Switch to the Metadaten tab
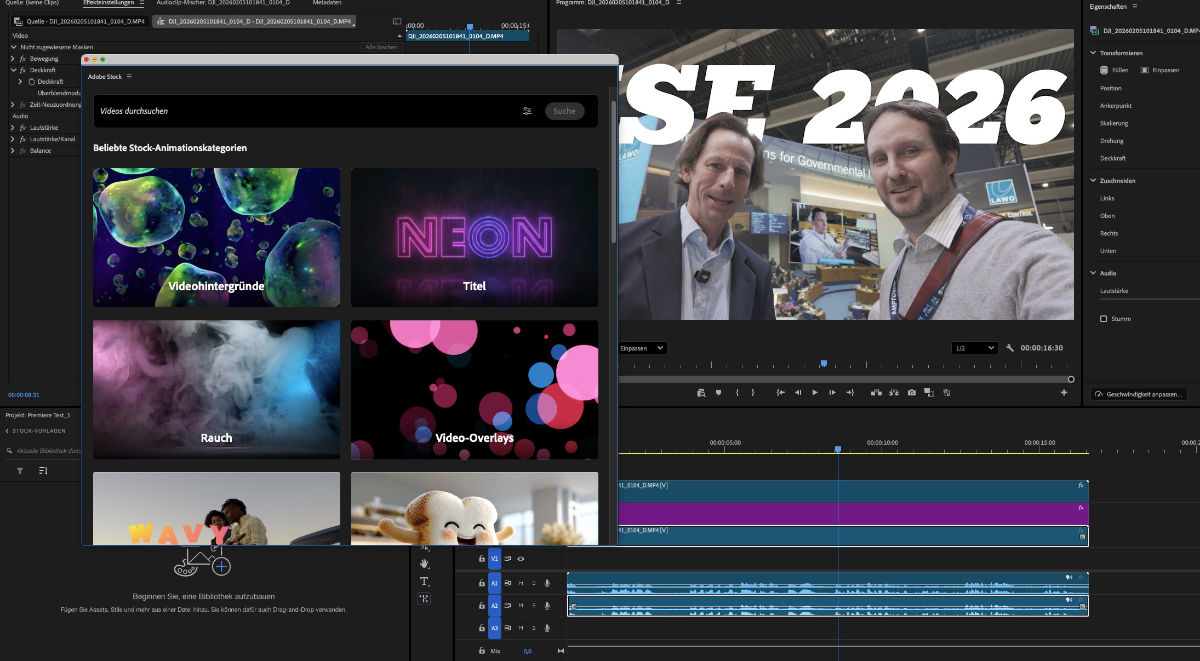 (x=327, y=3)
